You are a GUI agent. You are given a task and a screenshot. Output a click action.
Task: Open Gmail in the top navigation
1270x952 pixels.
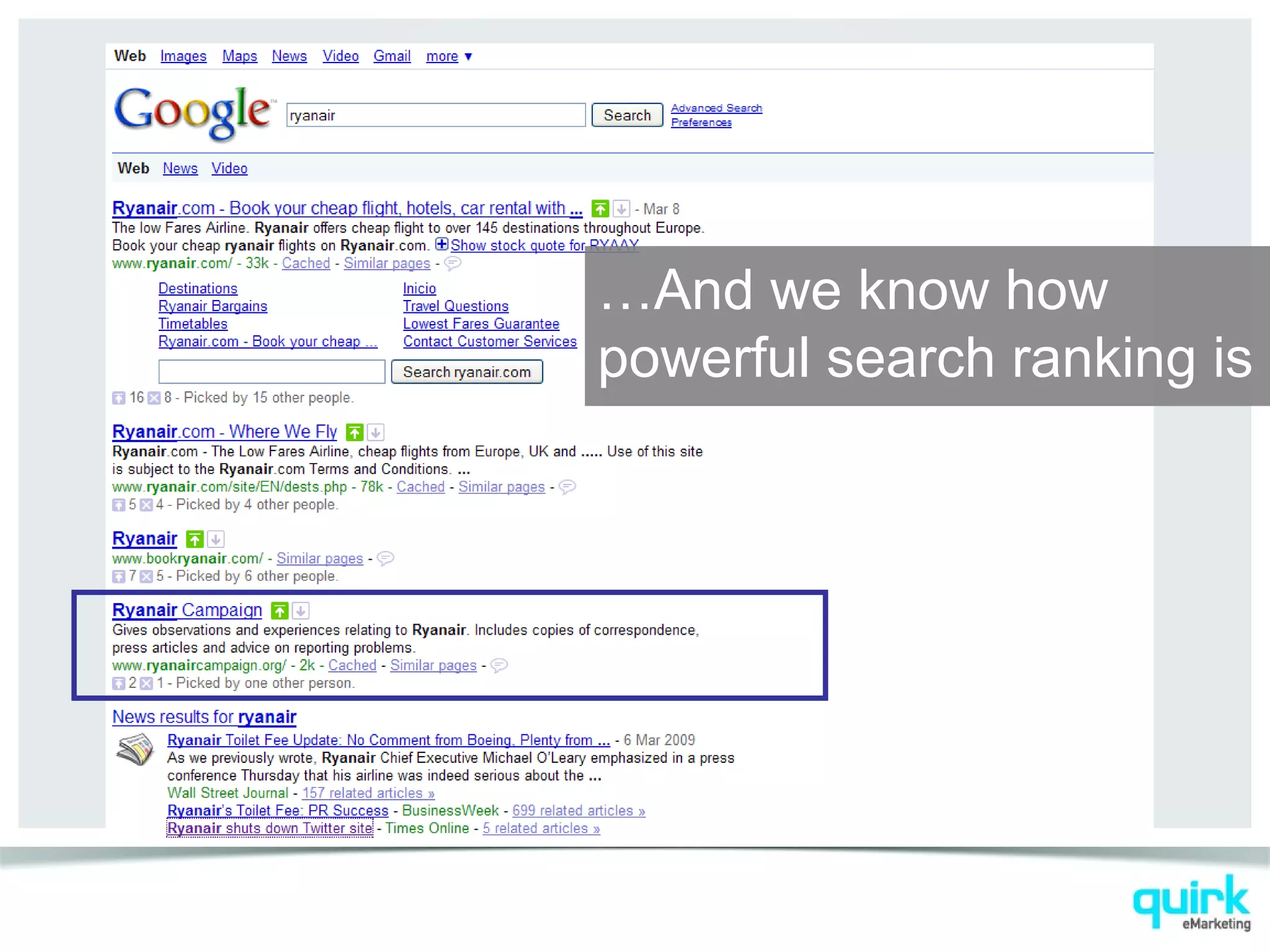coord(392,56)
